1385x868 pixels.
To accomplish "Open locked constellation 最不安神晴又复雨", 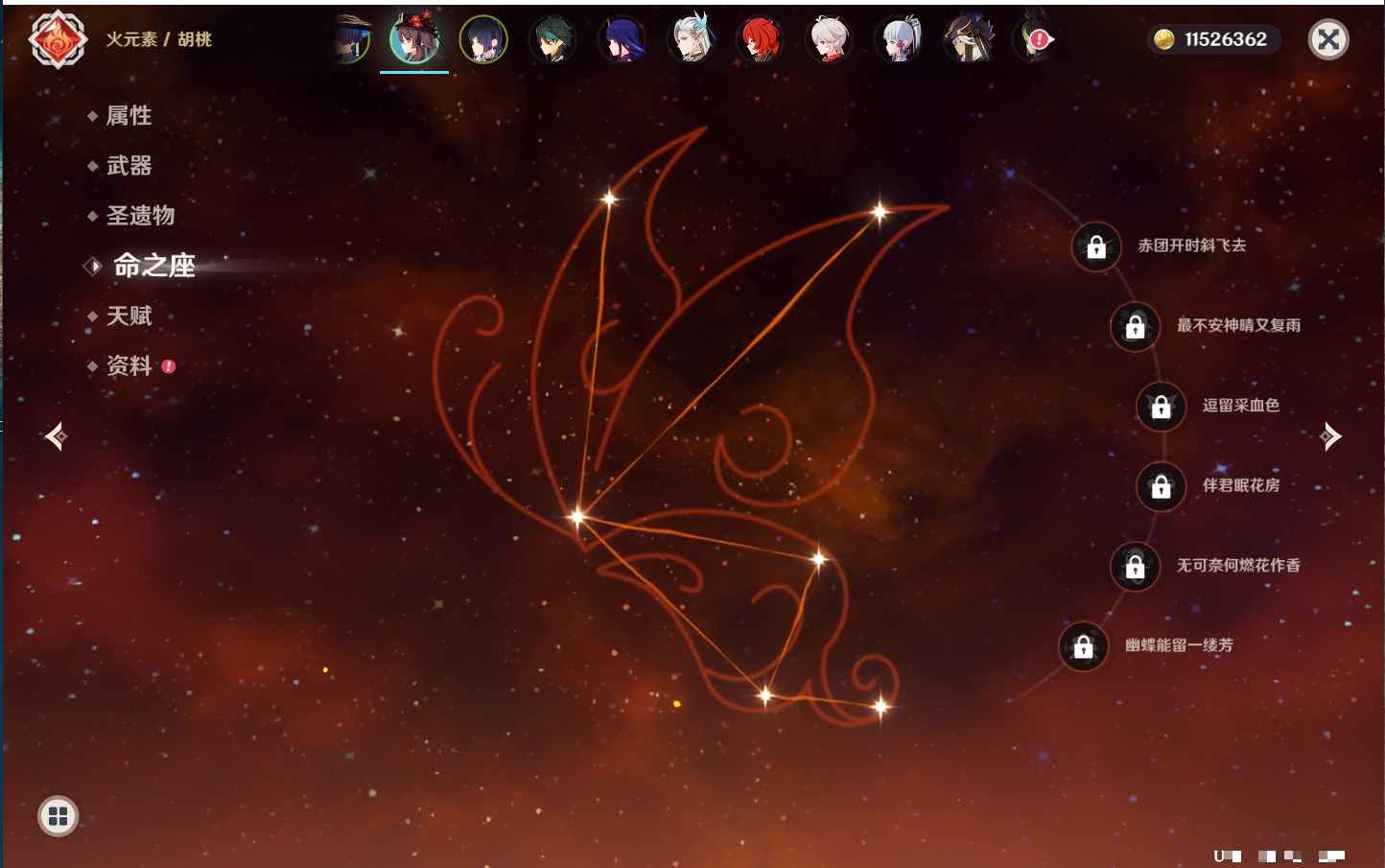I will [x=1135, y=327].
